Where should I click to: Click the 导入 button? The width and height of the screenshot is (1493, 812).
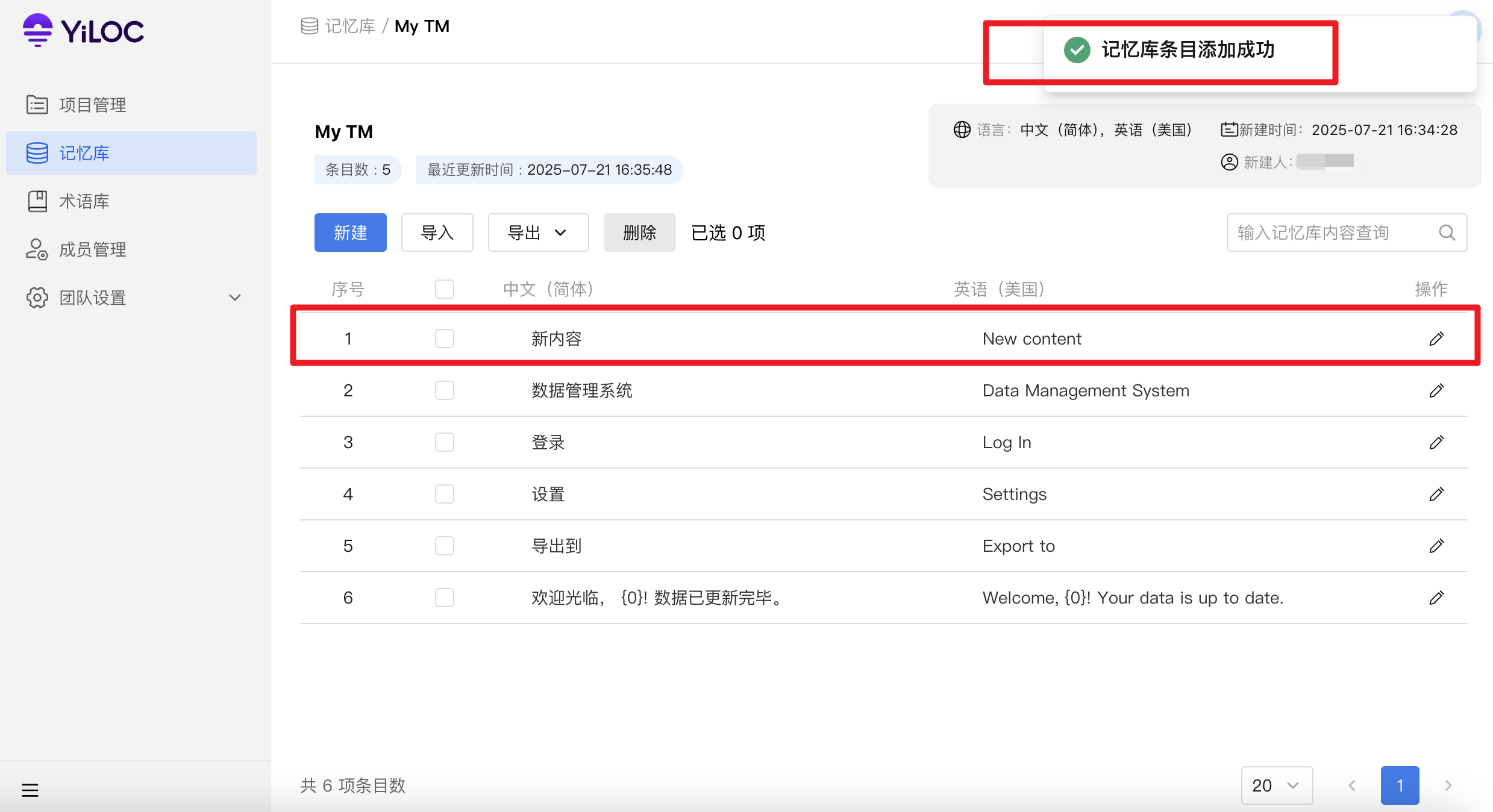[x=437, y=233]
